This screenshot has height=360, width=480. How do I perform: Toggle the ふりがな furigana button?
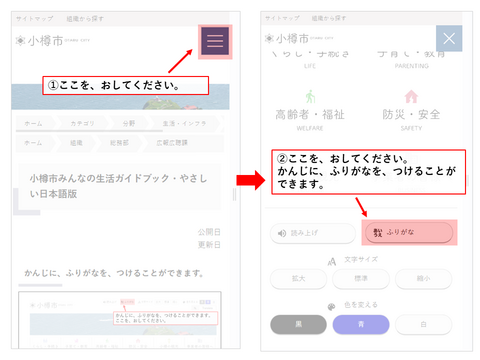point(409,232)
